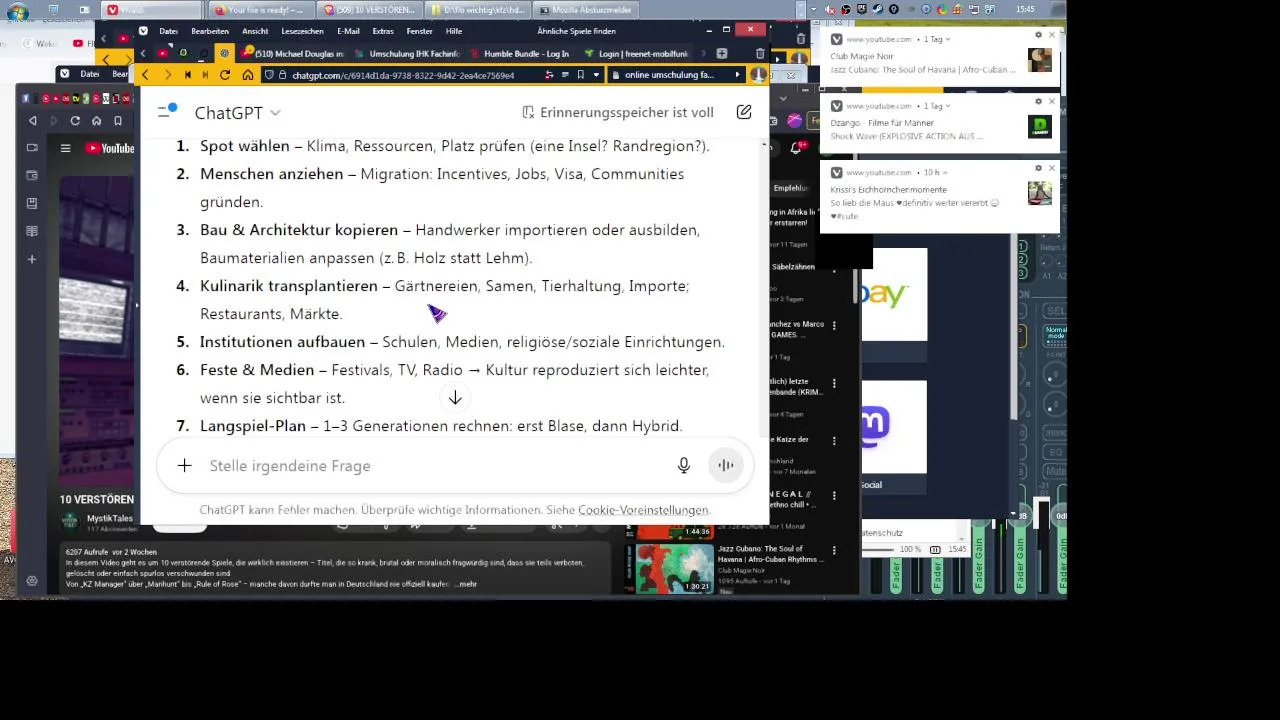Image resolution: width=1280 pixels, height=720 pixels.
Task: Dismiss the 'Club Magie Noir' notification
Action: [1051, 35]
